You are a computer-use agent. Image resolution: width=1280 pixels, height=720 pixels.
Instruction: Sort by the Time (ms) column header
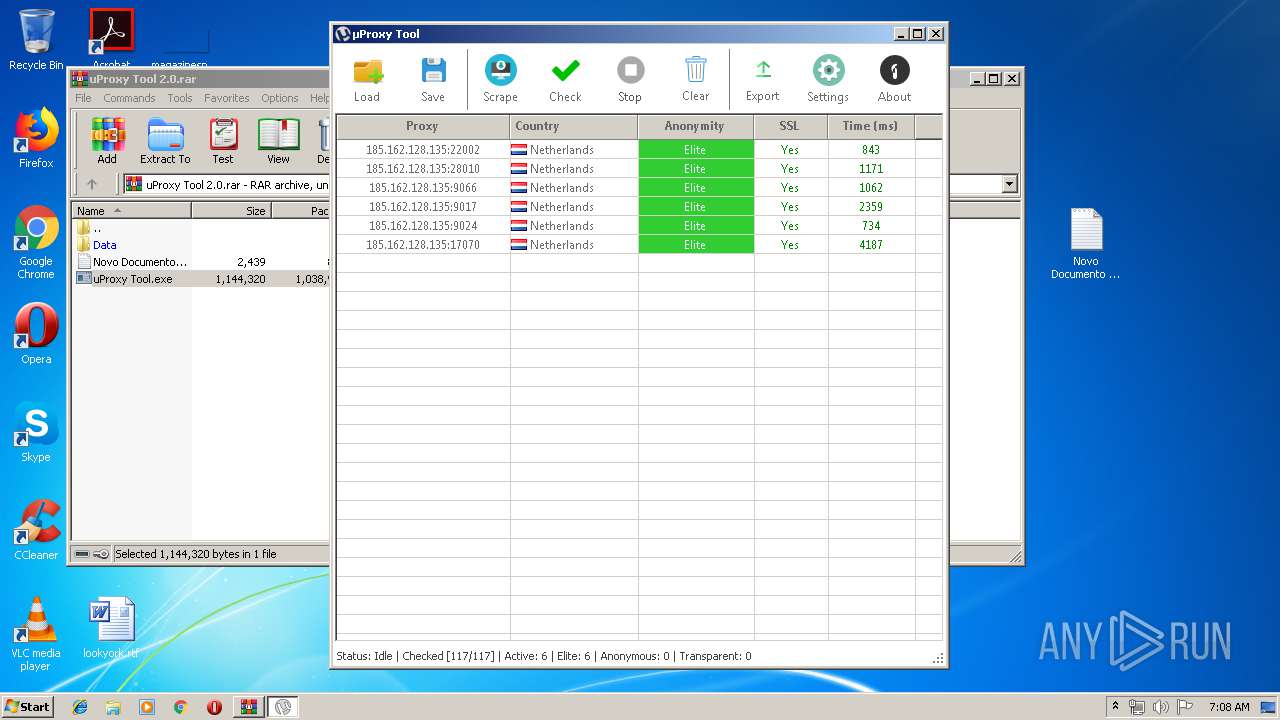point(871,126)
